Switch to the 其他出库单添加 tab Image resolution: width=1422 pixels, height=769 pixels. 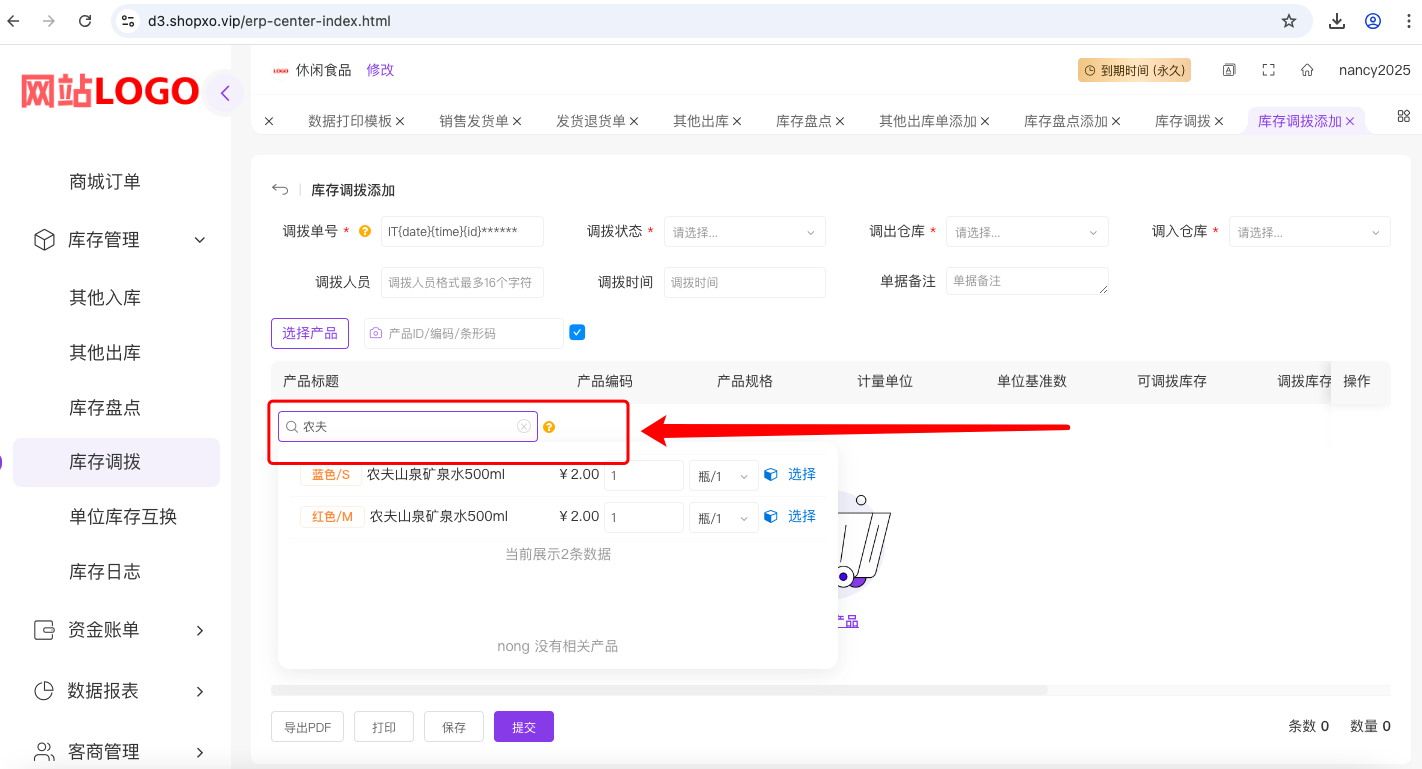(927, 121)
